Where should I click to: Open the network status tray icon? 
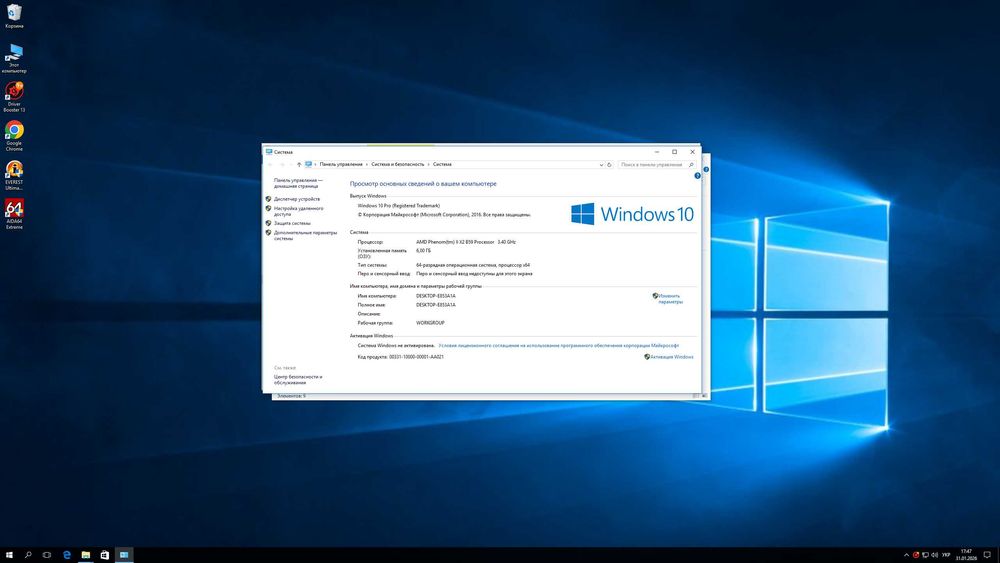[925, 555]
